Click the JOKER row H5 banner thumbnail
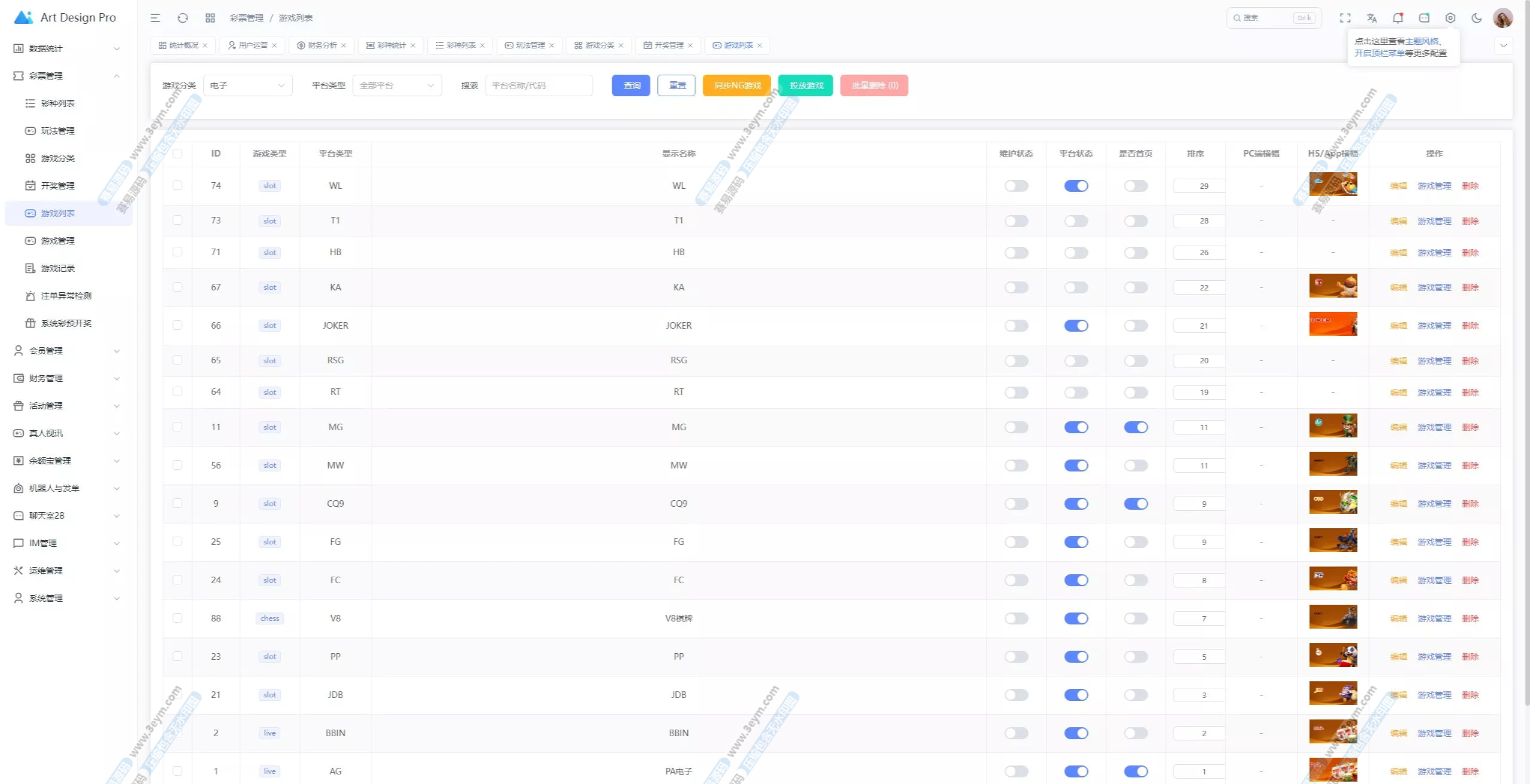 point(1333,324)
